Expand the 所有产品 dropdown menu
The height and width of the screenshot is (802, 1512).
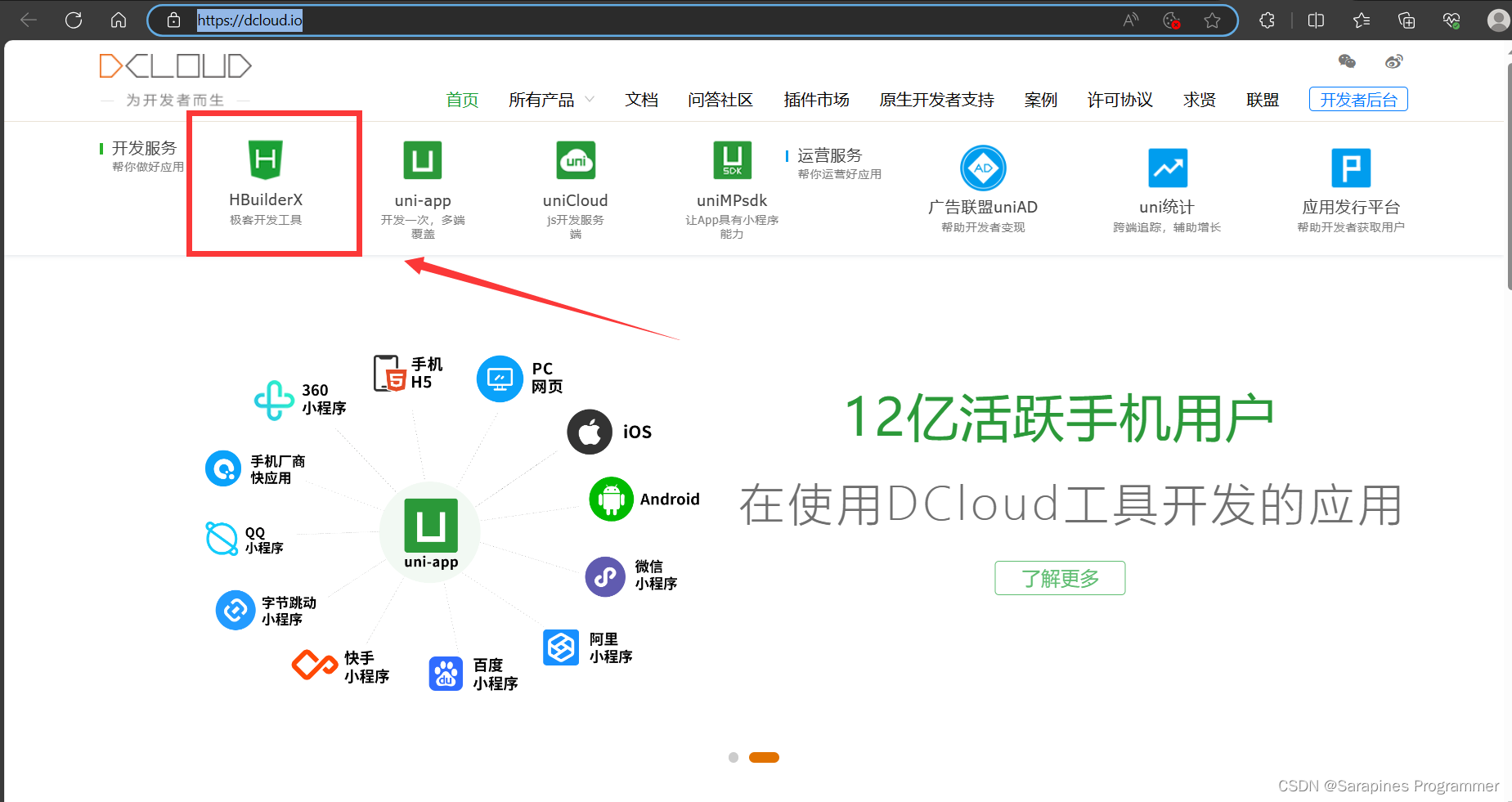point(551,100)
